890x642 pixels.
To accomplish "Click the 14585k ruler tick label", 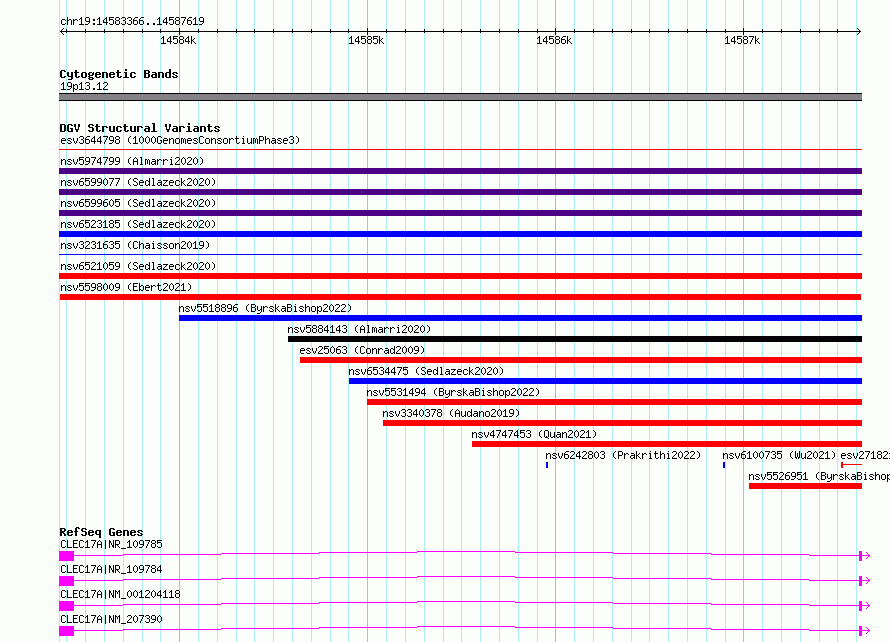I will 366,40.
